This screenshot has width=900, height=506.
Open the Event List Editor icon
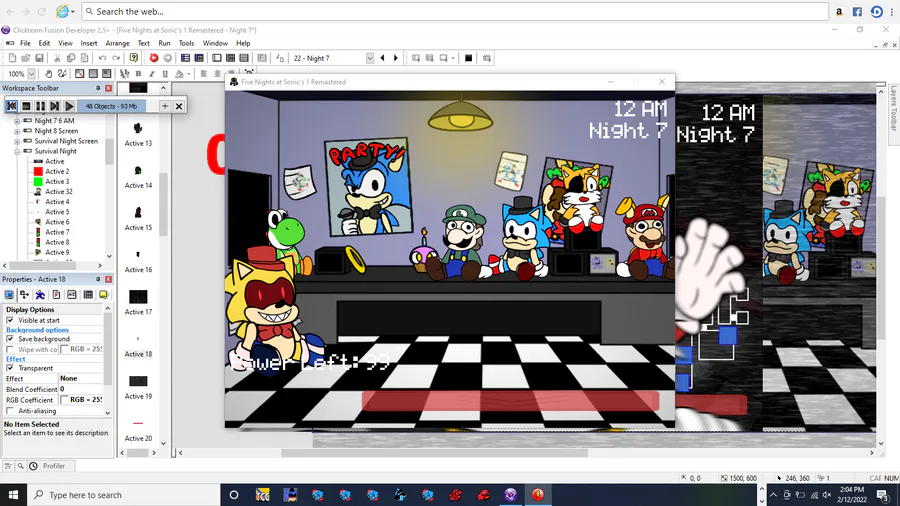coord(244,58)
